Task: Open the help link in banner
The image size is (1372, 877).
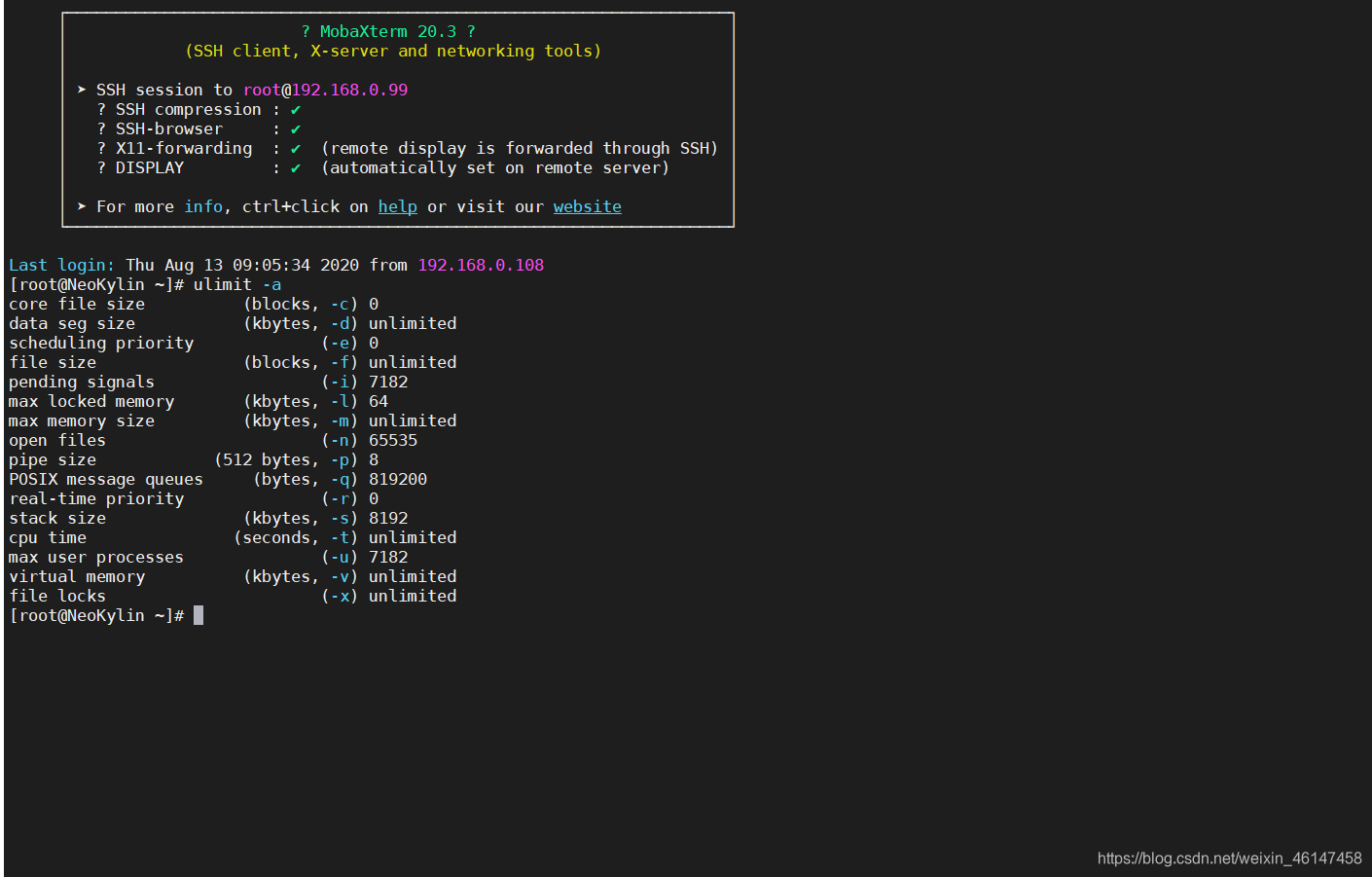Action: [x=397, y=206]
